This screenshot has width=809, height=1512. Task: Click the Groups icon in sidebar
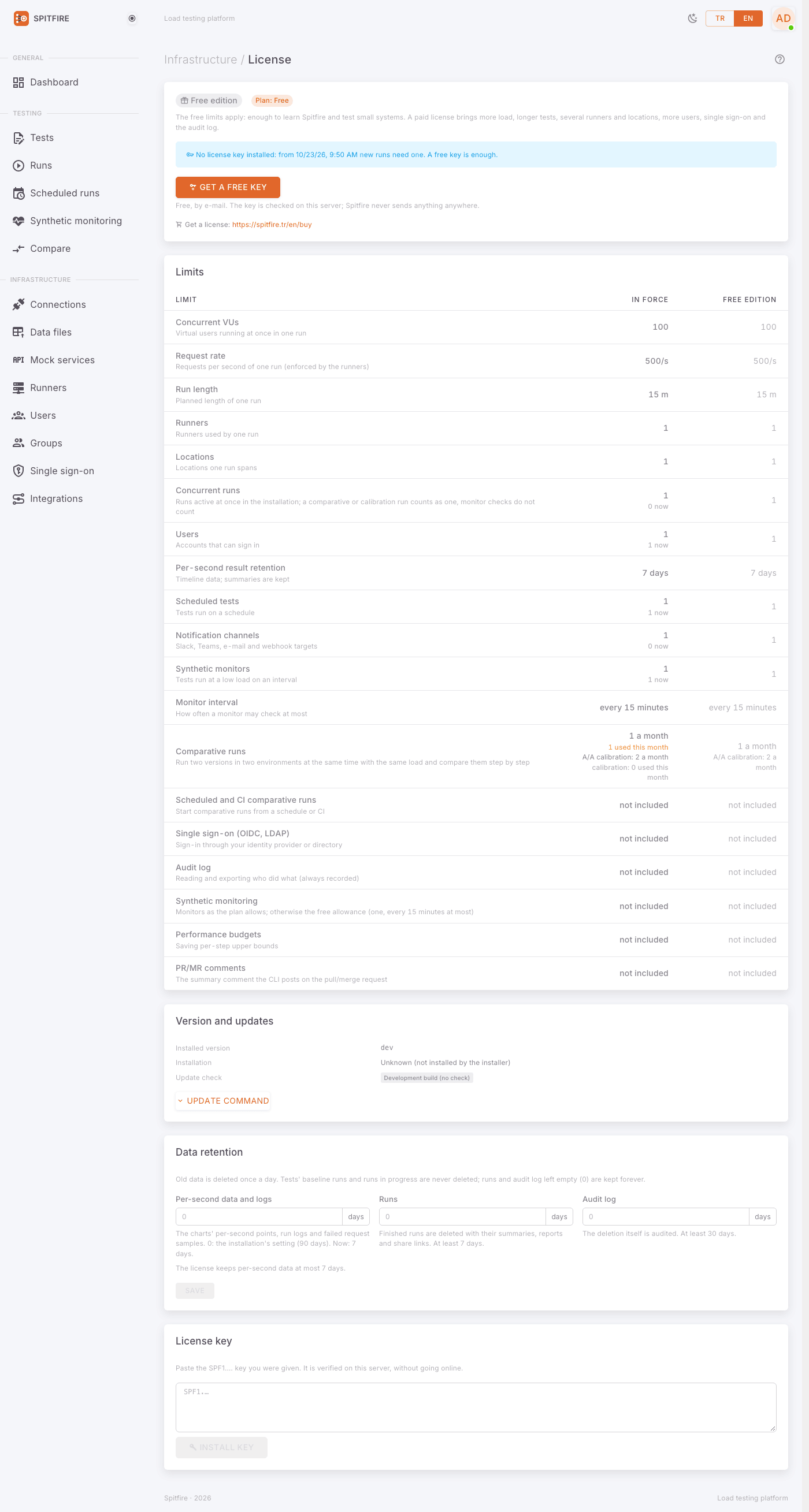[x=19, y=443]
